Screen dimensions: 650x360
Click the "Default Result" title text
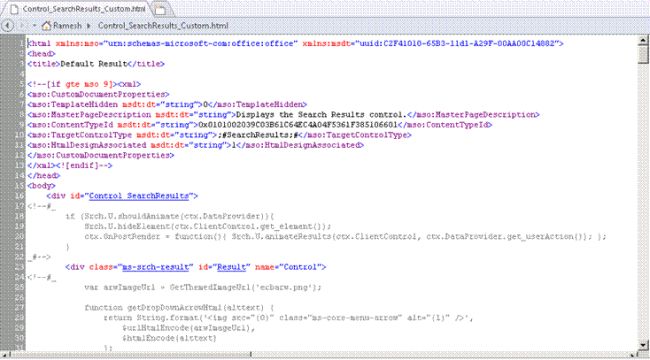(x=94, y=64)
